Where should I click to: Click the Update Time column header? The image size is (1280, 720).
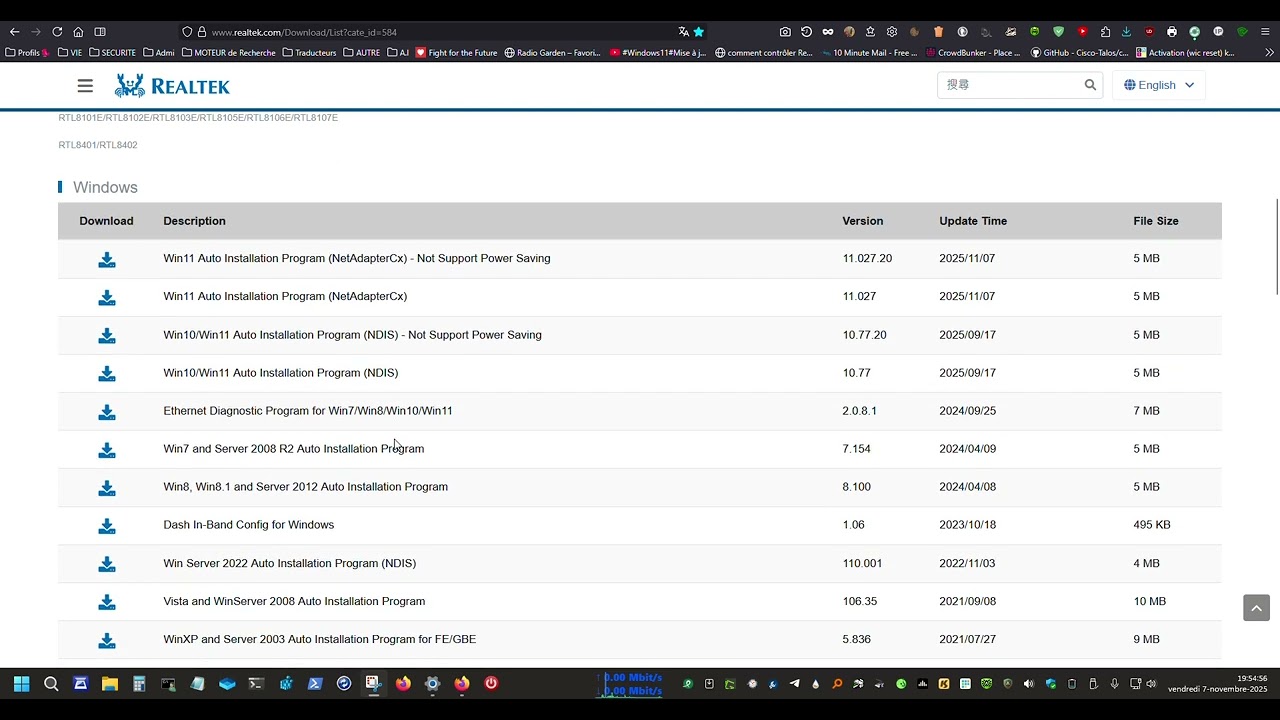973,221
